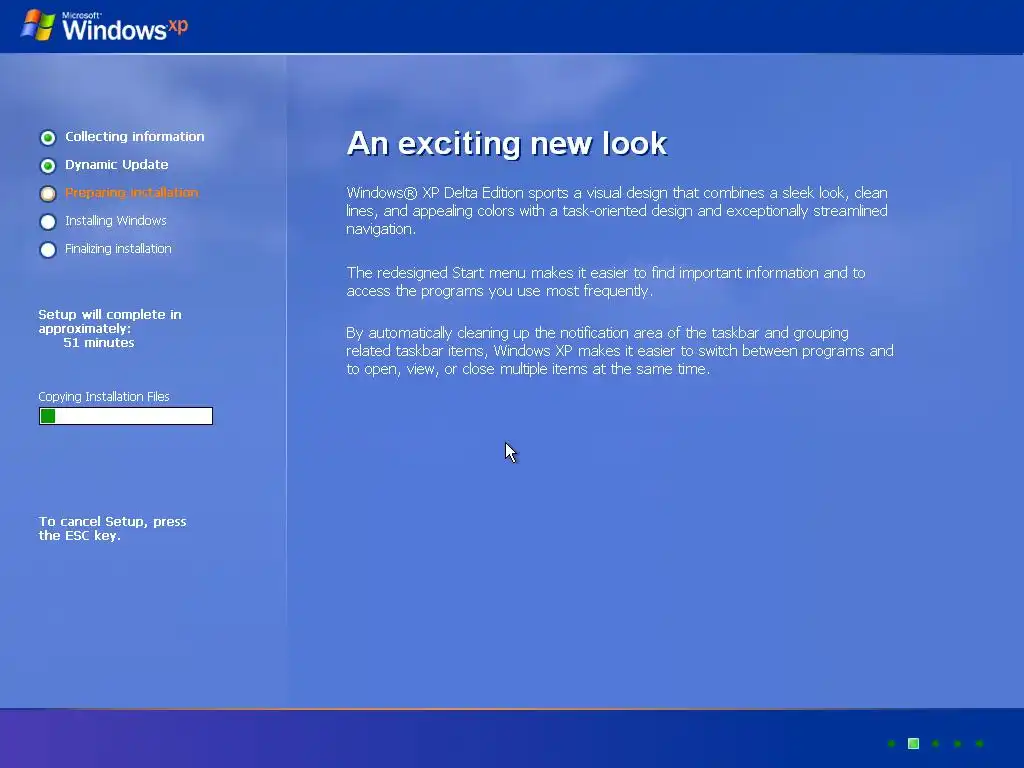
Task: Click the Finalizing installation step bullet
Action: pos(48,249)
